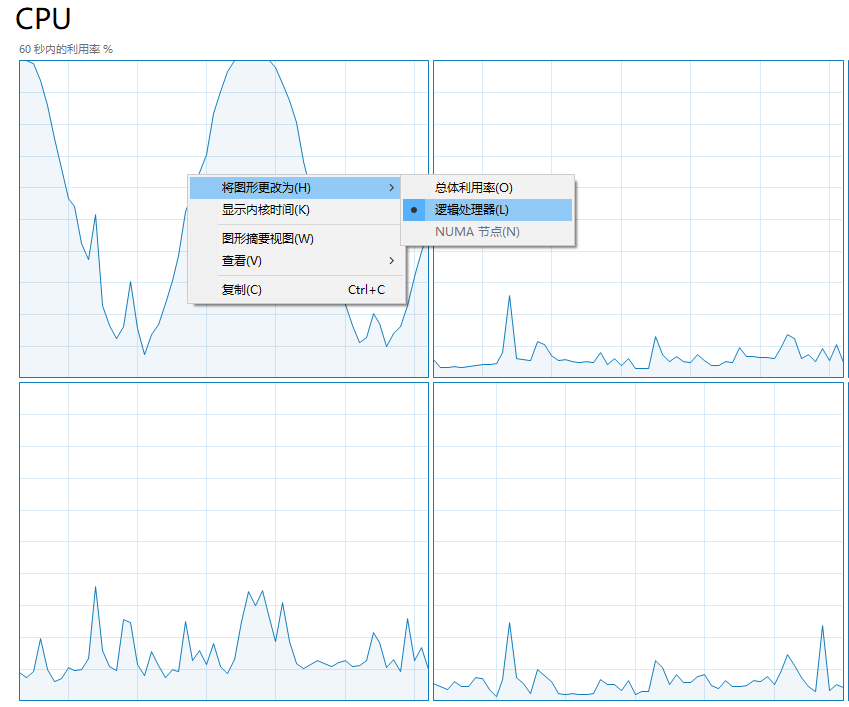The width and height of the screenshot is (849, 707).
Task: Click the "60 秒内的利用率 %" label
Action: (x=66, y=46)
